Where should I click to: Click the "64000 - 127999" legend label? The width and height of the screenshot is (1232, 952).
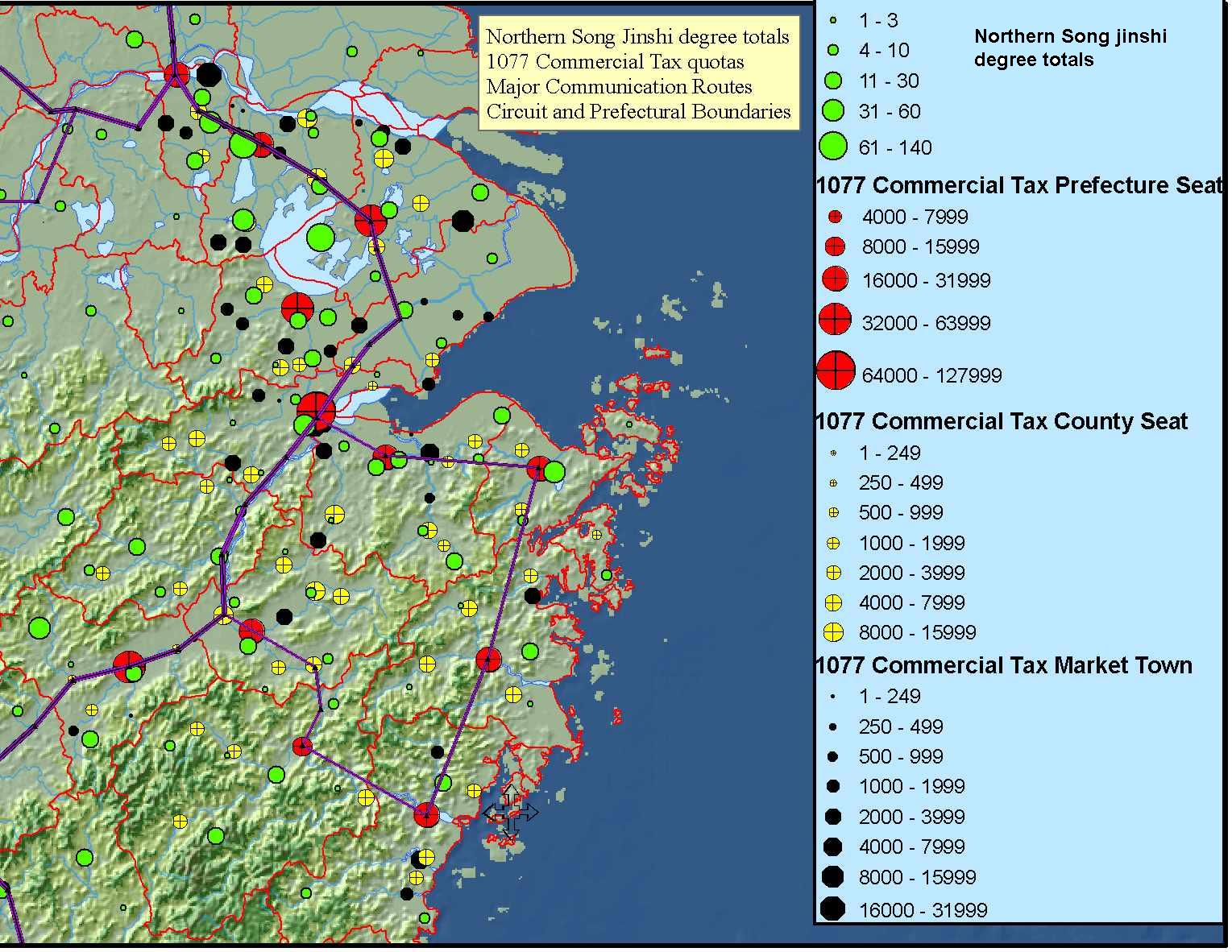(932, 375)
